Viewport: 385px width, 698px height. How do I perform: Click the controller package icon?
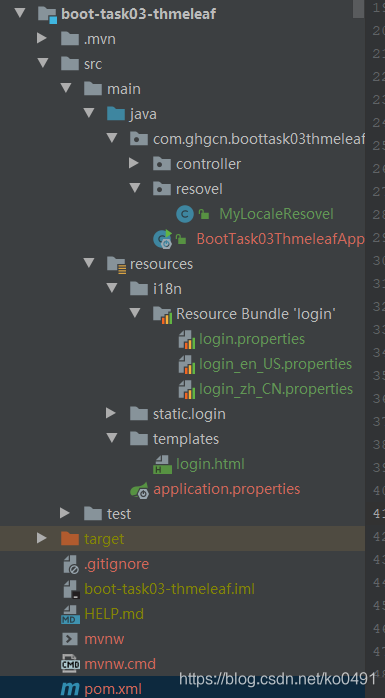coord(162,164)
